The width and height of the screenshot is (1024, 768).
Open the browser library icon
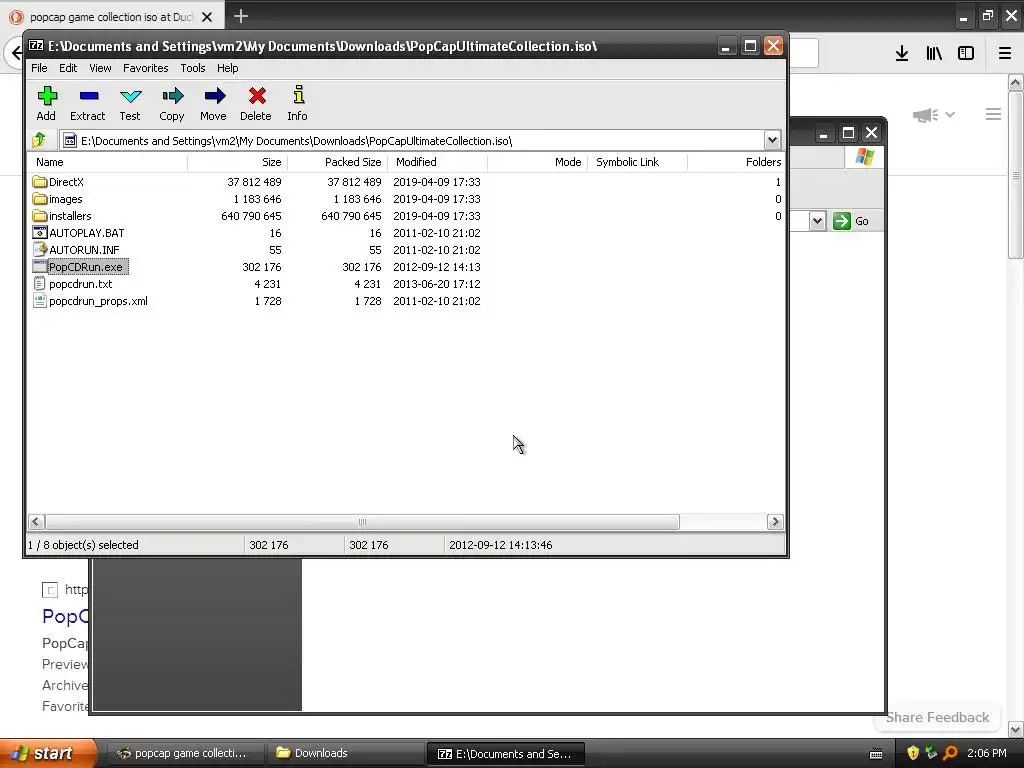pos(934,54)
